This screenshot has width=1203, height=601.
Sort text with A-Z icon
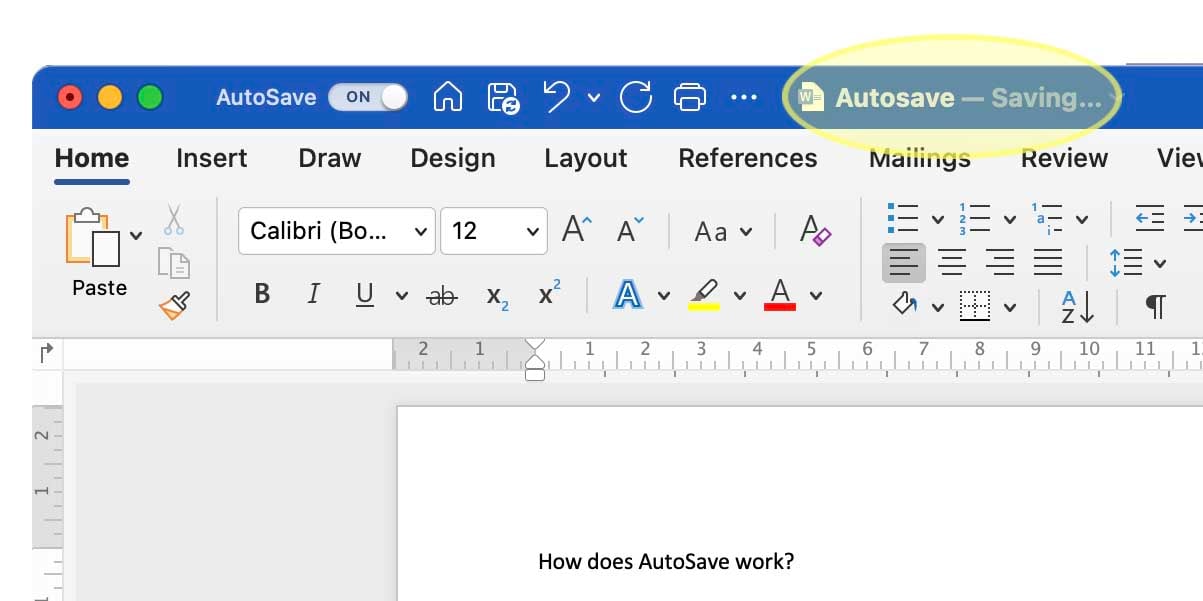pyautogui.click(x=1078, y=307)
